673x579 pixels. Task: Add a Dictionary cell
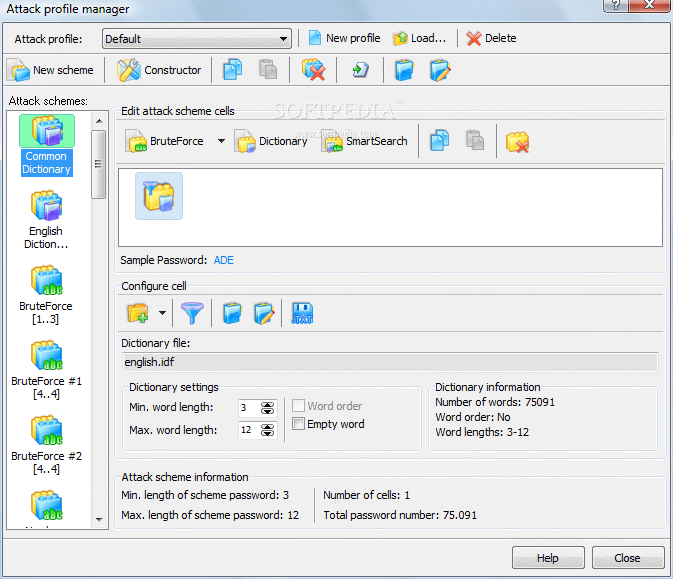[x=271, y=141]
